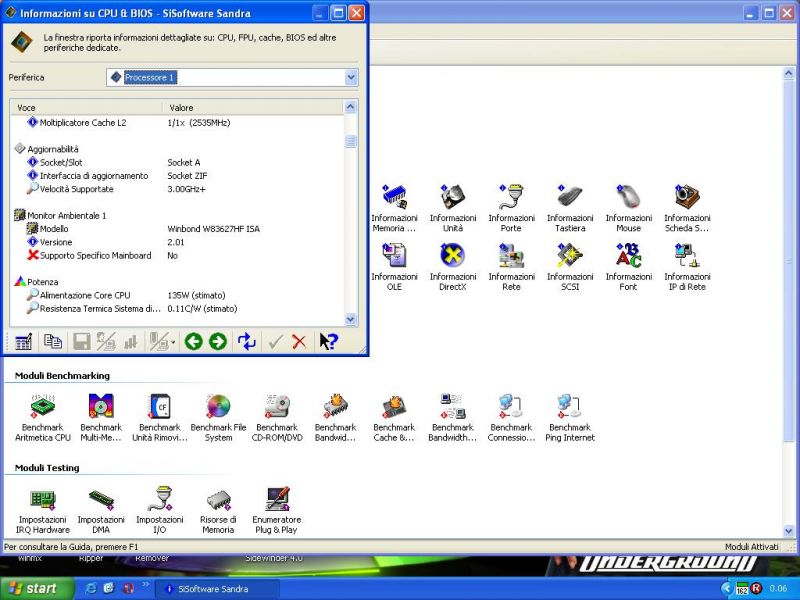
Task: Click the options table icon in dialog toolbar
Action: pos(23,341)
